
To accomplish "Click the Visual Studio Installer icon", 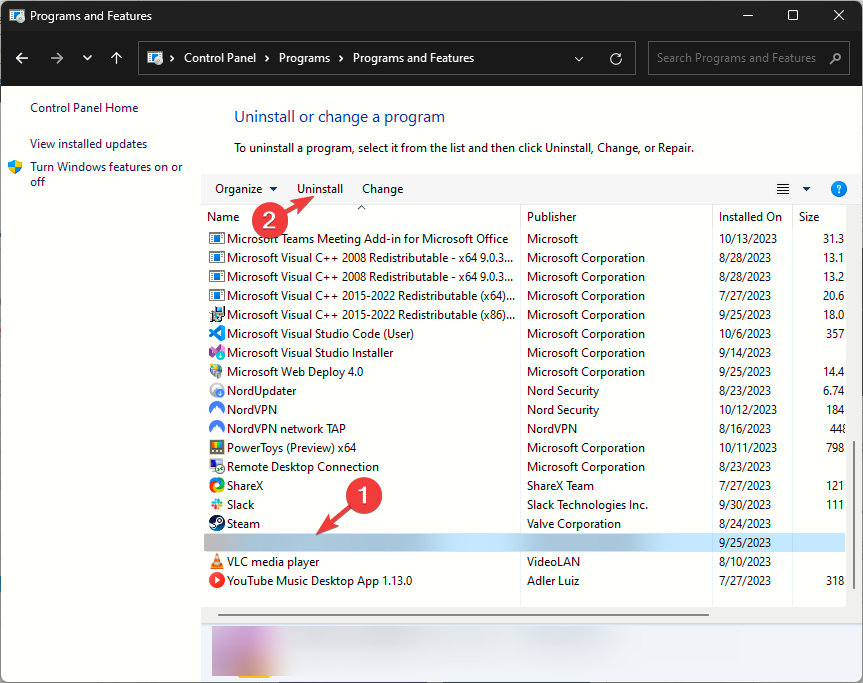I will coord(217,352).
